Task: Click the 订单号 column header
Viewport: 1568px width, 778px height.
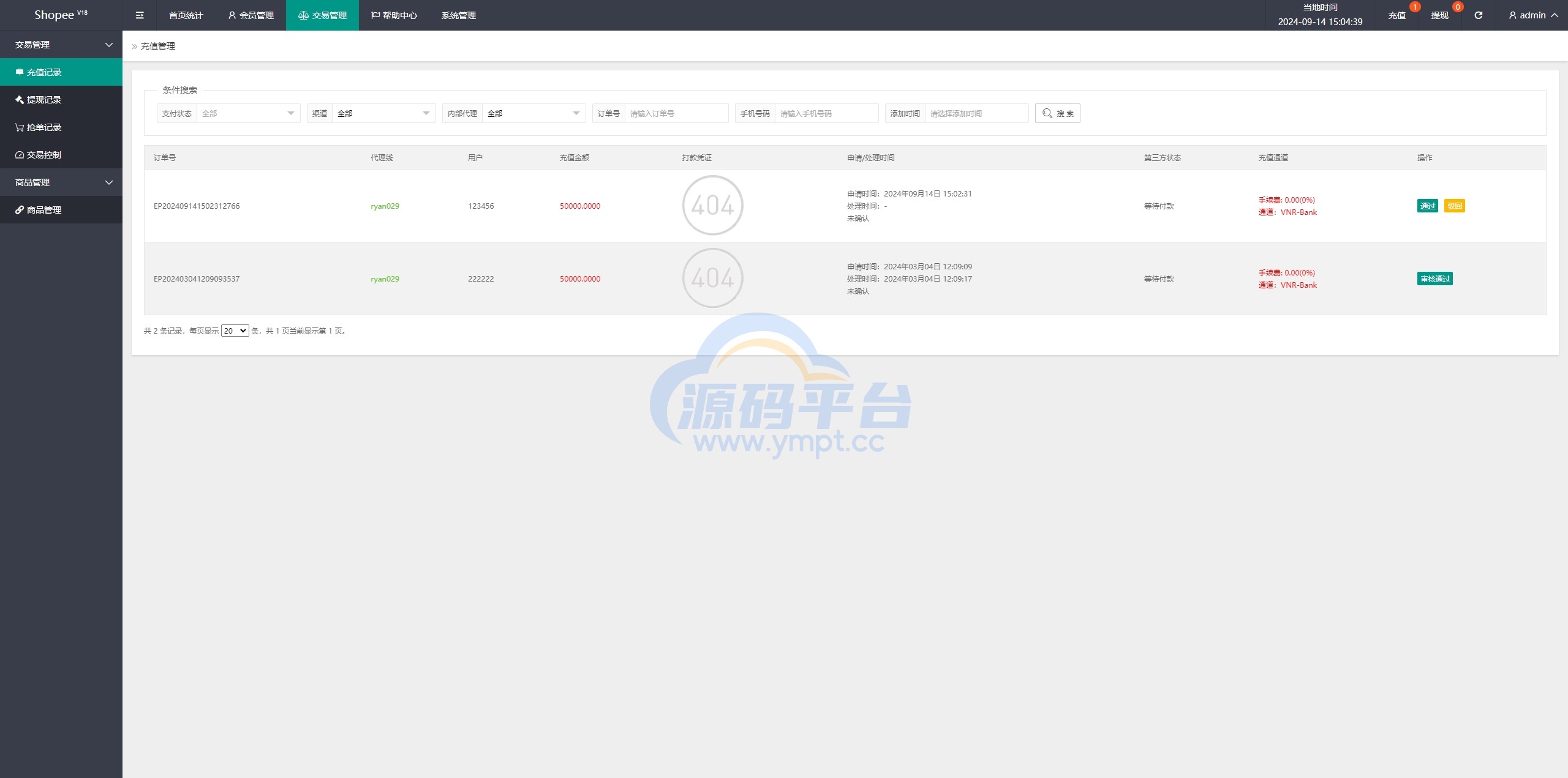Action: click(x=165, y=158)
